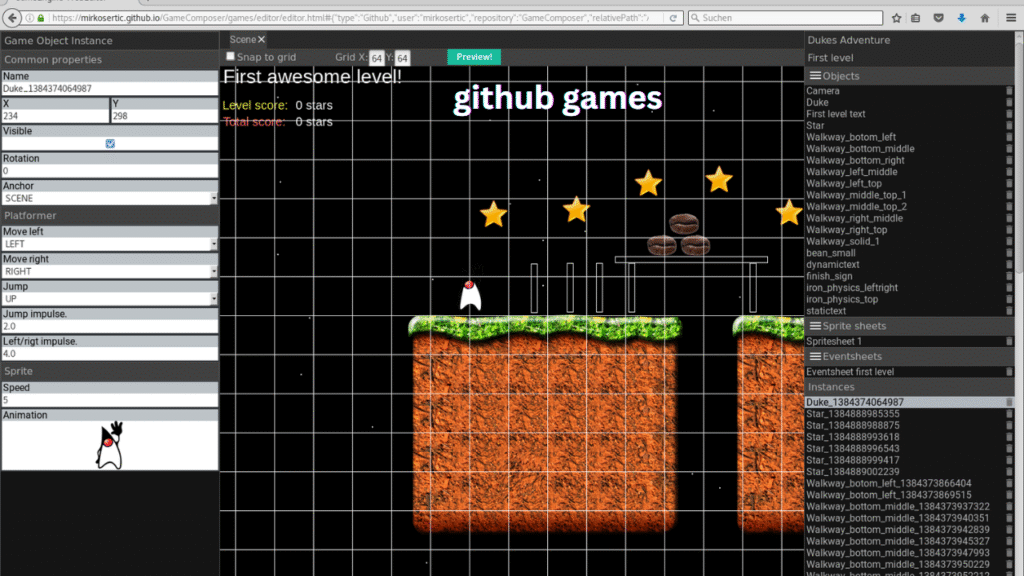Select the coffee bean pile in scene
Viewport: 1024px width, 576px height.
click(679, 234)
